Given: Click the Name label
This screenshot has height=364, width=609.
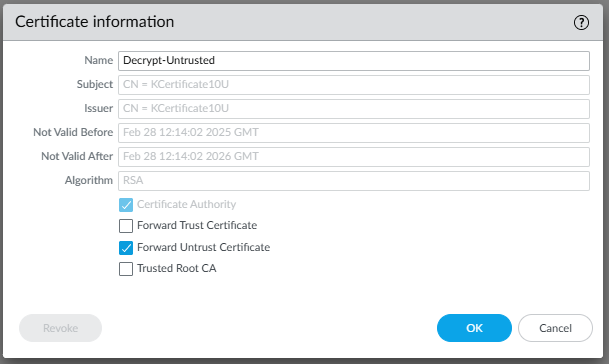Looking at the screenshot, I should [99, 60].
